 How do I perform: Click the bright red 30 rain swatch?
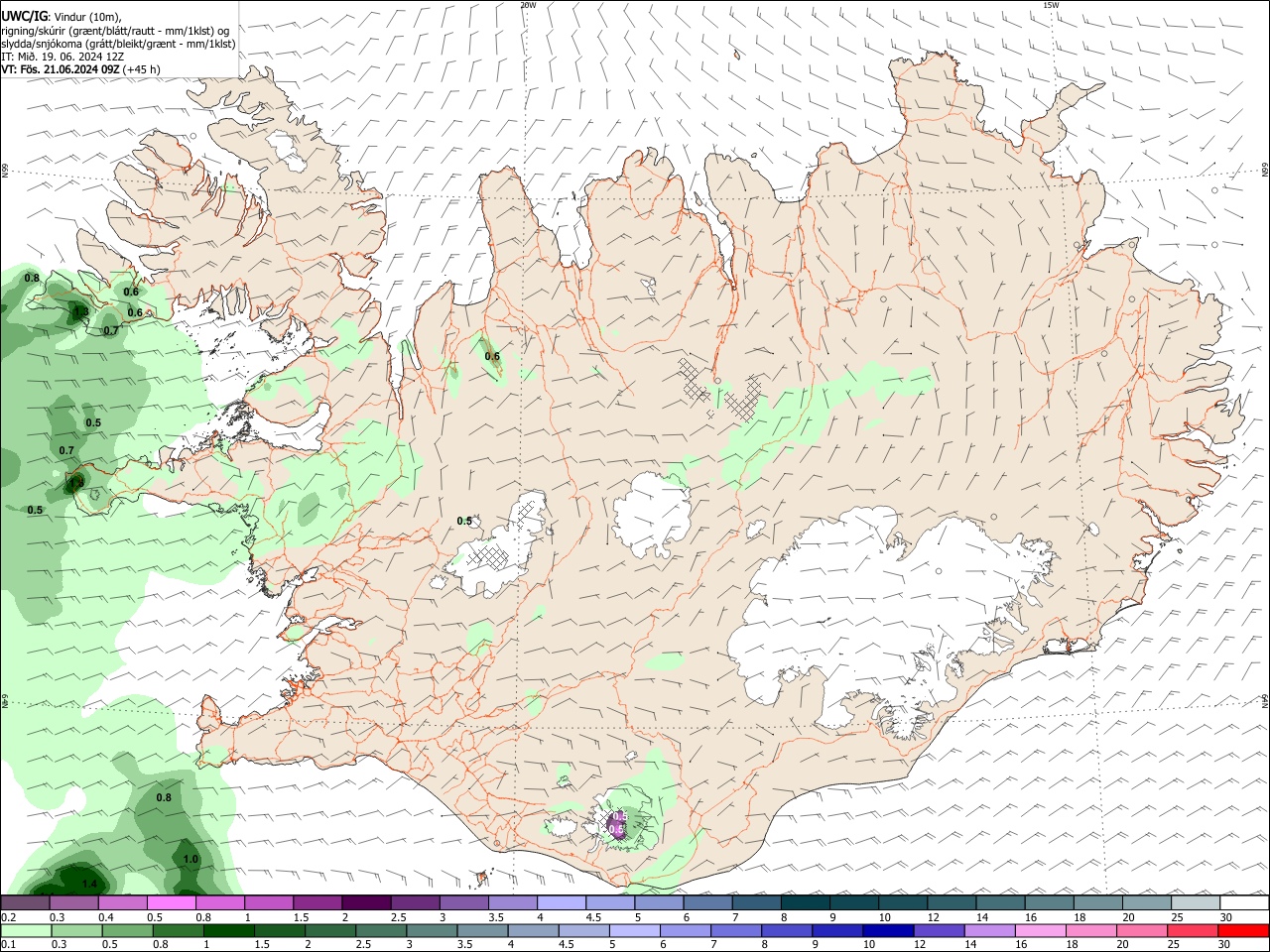1244,930
